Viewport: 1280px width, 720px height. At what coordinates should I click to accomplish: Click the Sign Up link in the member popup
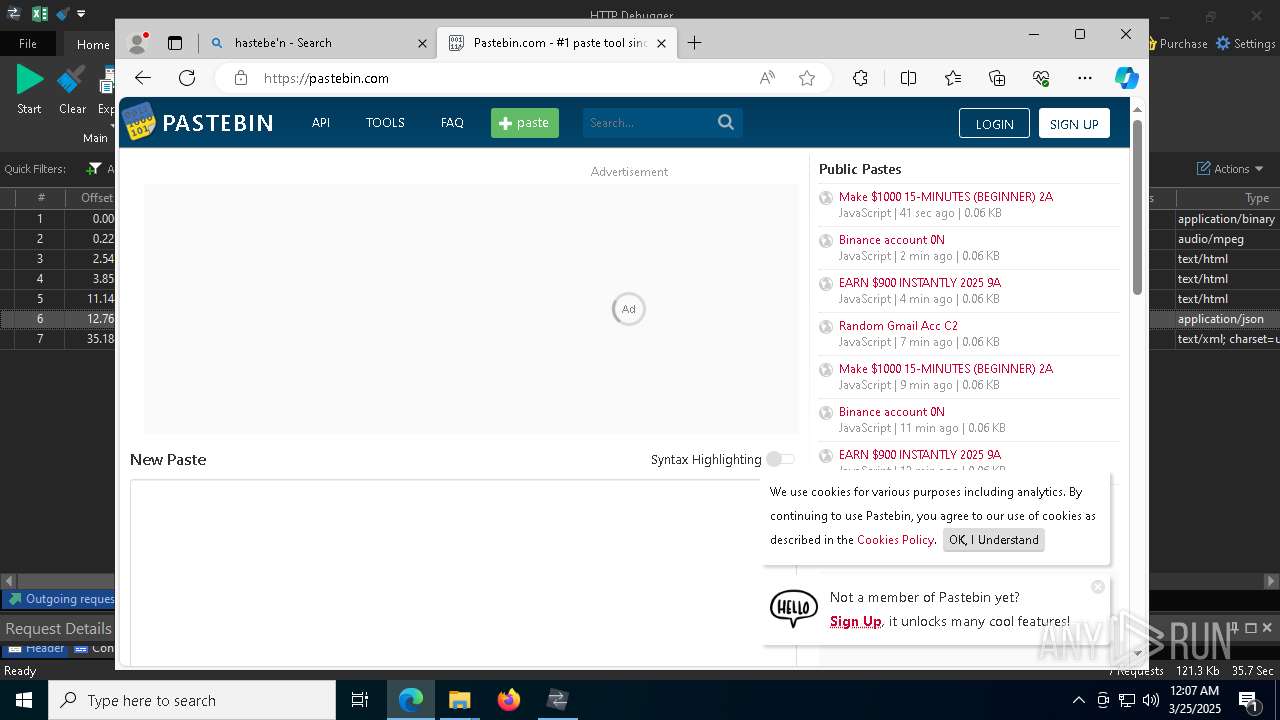856,622
